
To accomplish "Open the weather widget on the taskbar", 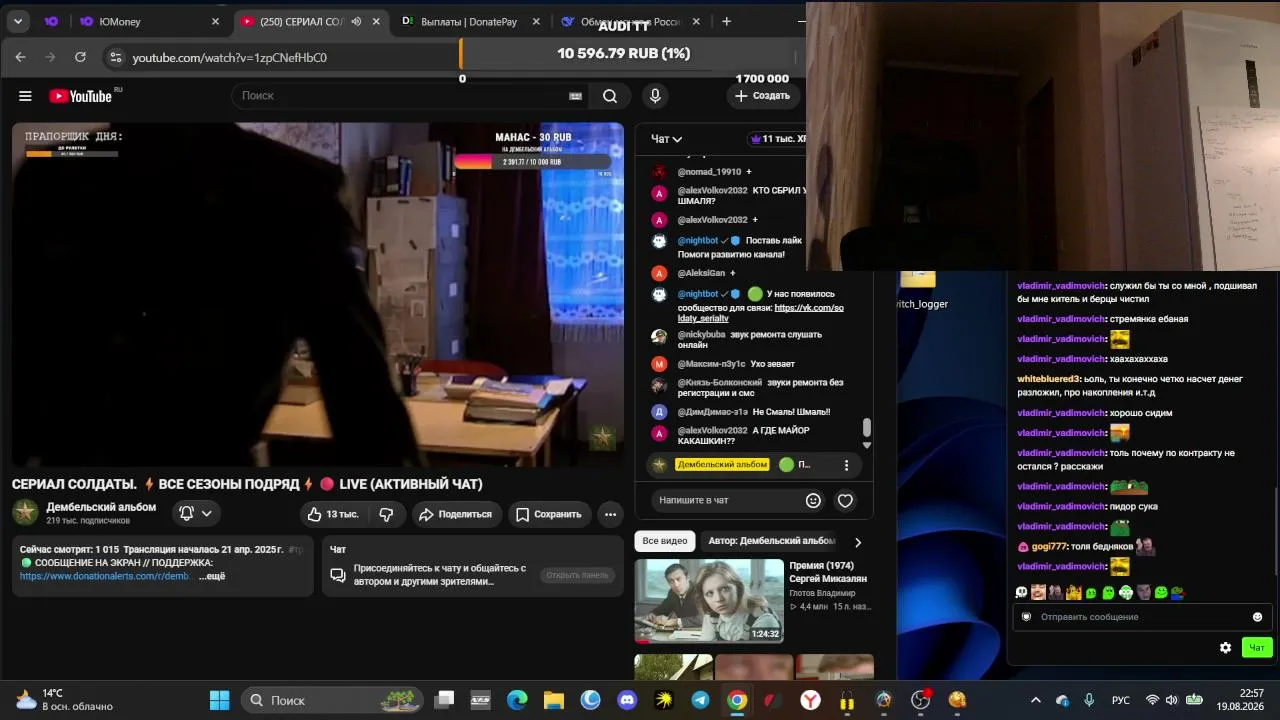I will click(64, 700).
